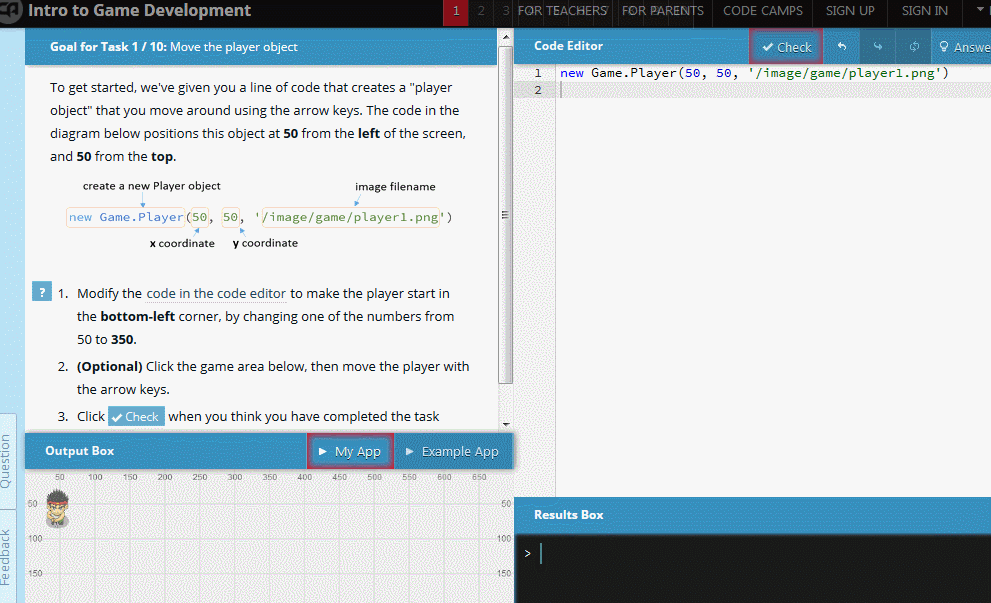Select the player sprite in the game grid
This screenshot has width=991, height=603.
click(57, 508)
